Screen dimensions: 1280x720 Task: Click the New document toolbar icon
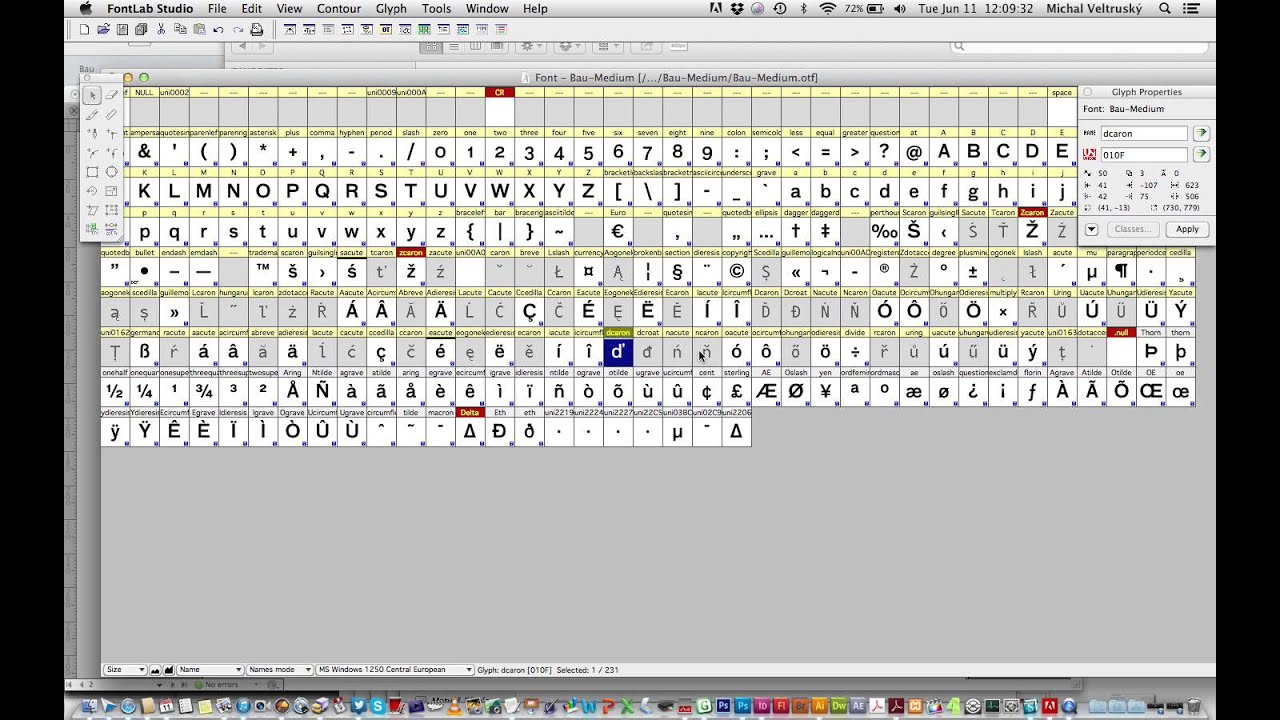(84, 30)
